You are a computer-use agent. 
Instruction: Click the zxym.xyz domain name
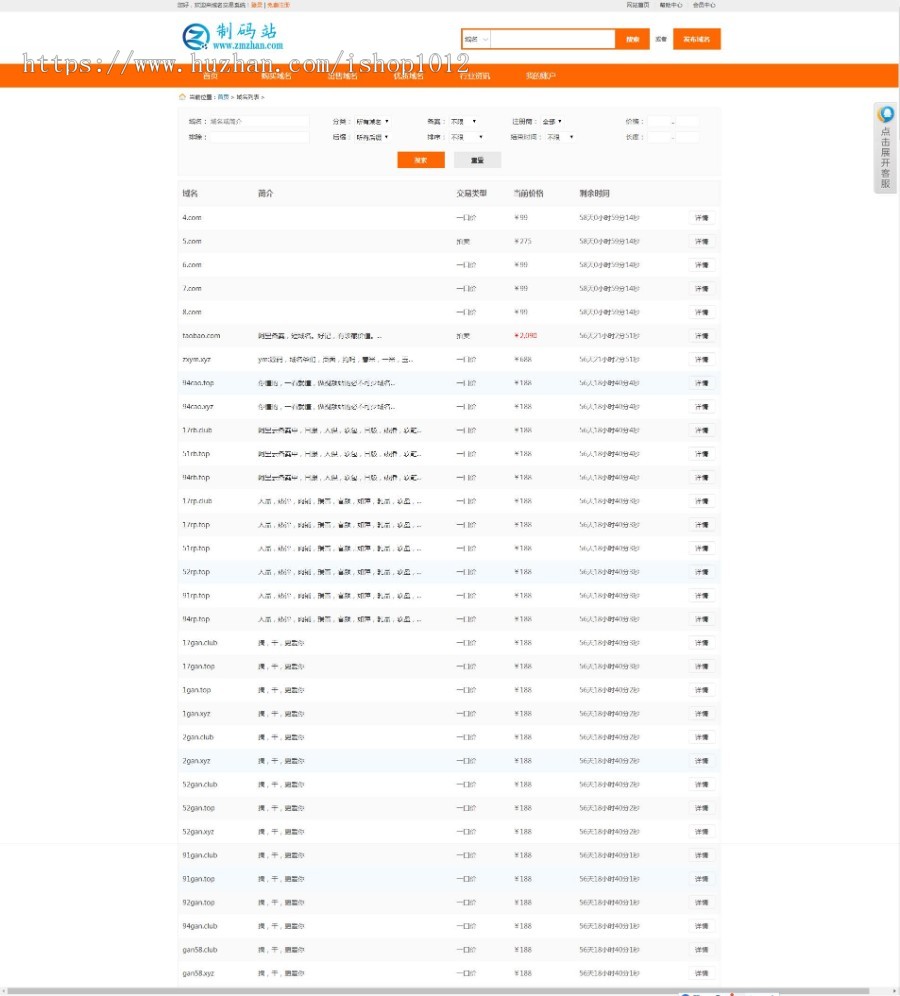click(x=196, y=360)
